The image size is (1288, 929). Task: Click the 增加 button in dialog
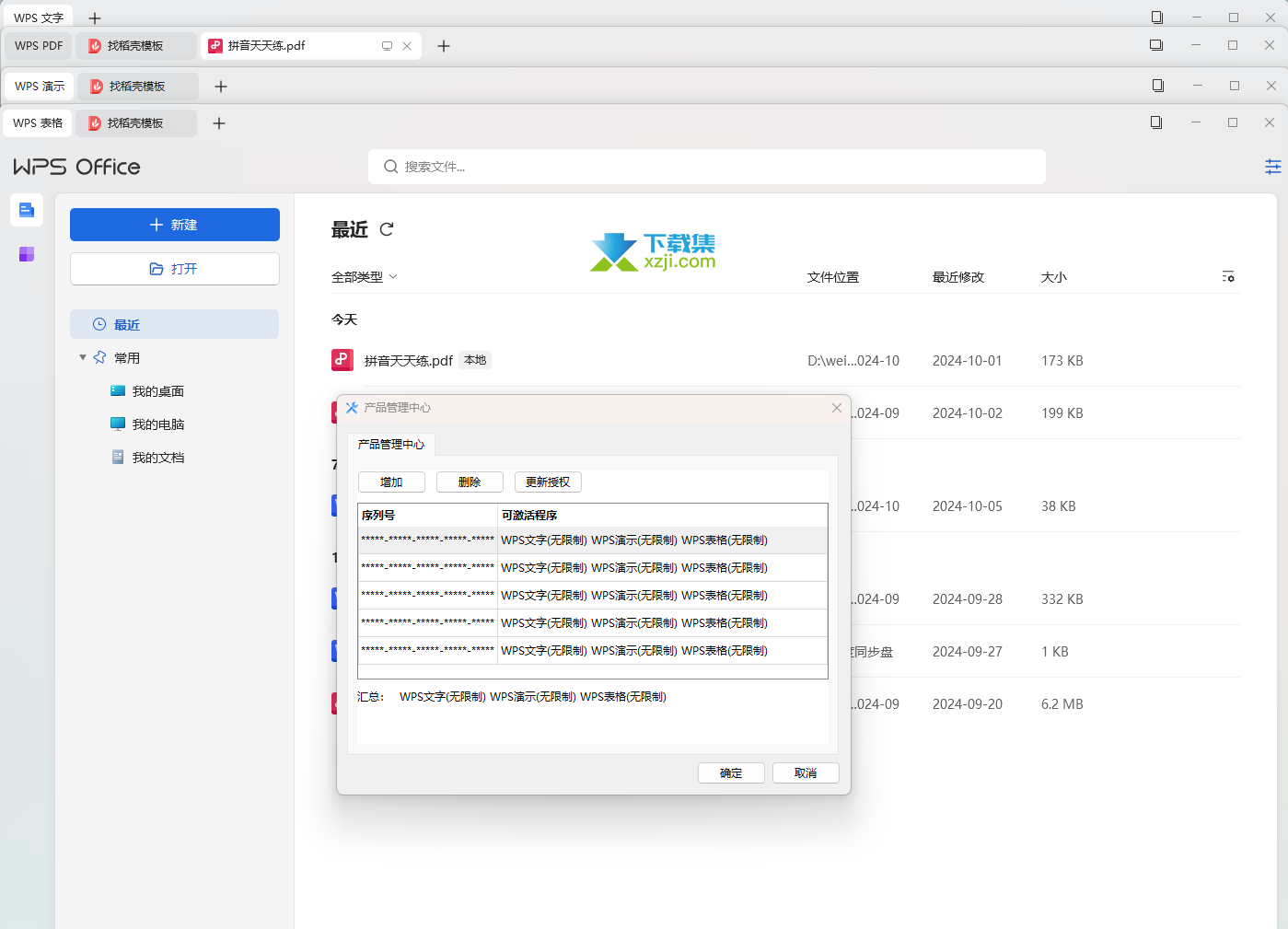391,482
